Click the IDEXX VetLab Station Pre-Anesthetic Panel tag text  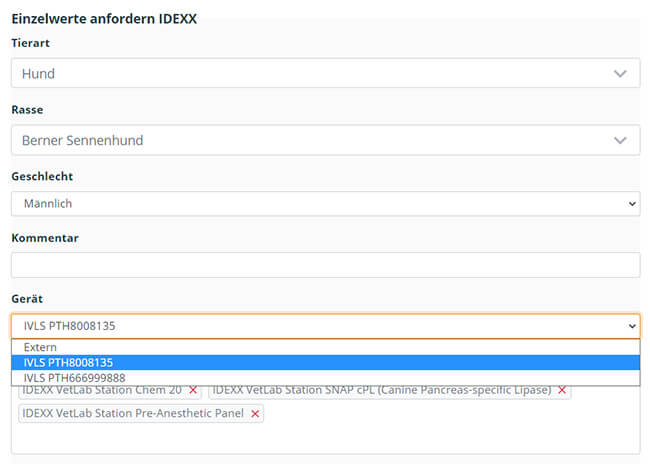pyautogui.click(x=133, y=413)
